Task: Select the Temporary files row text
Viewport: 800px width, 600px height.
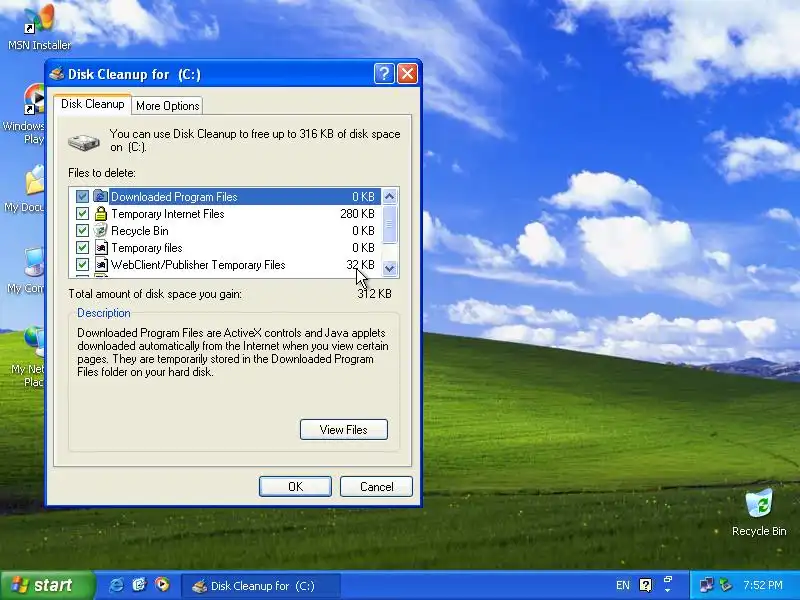Action: click(x=146, y=248)
